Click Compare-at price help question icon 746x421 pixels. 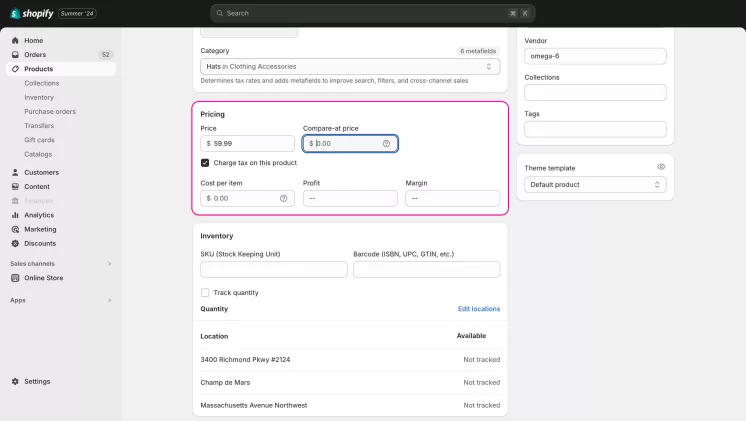(386, 144)
